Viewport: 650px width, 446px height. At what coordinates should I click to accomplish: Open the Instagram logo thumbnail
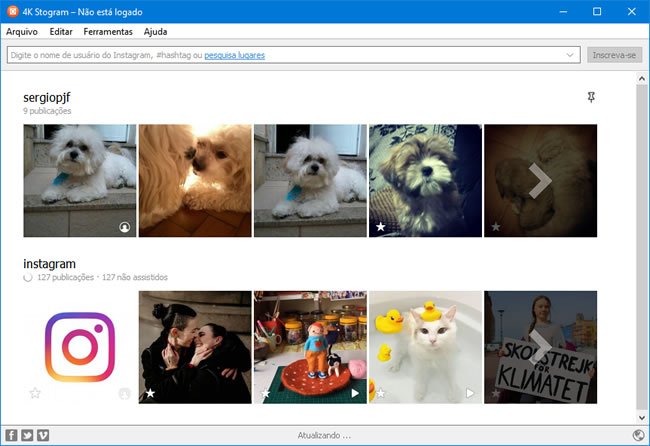pos(80,347)
